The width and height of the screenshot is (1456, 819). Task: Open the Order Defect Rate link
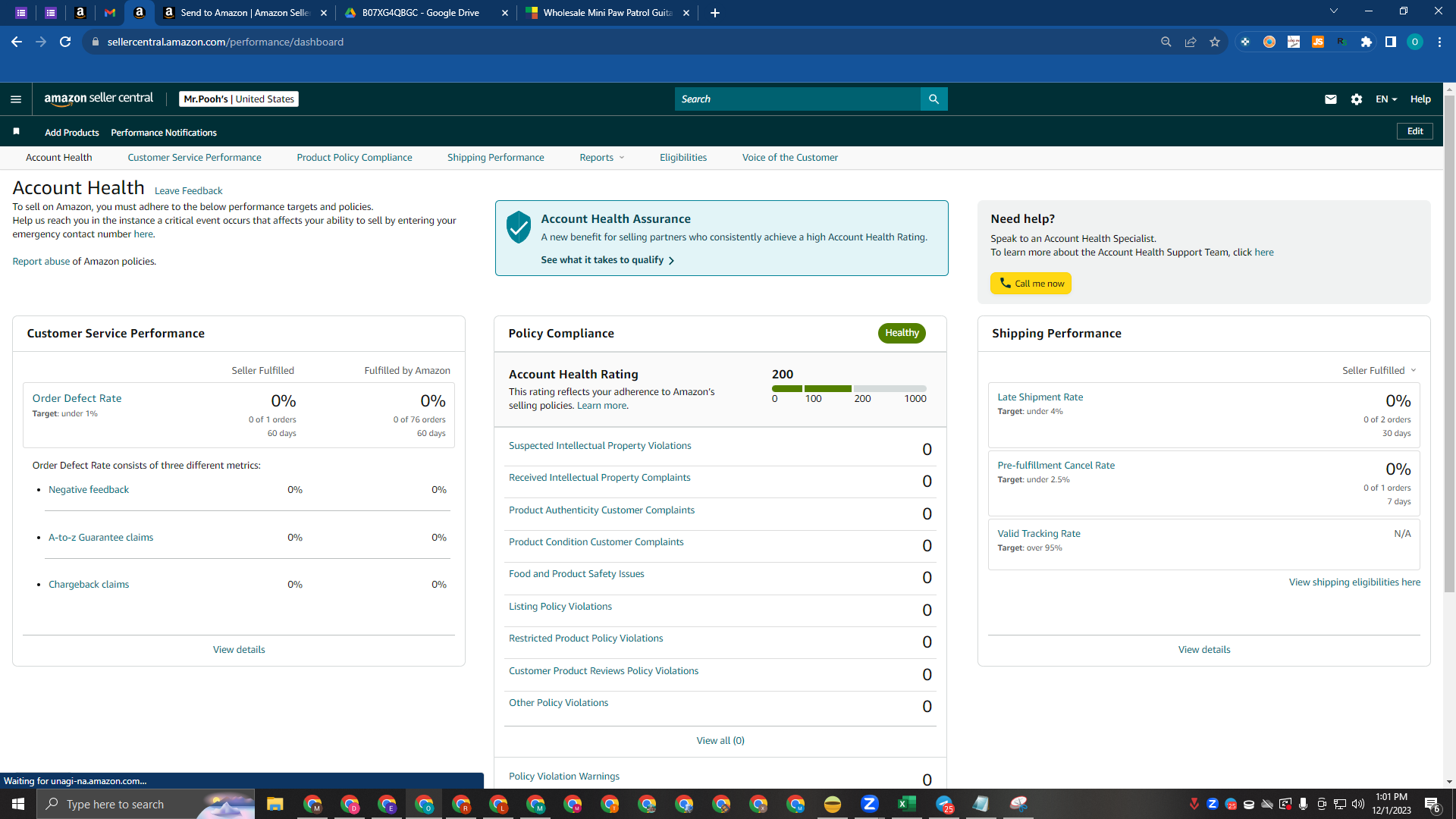77,398
